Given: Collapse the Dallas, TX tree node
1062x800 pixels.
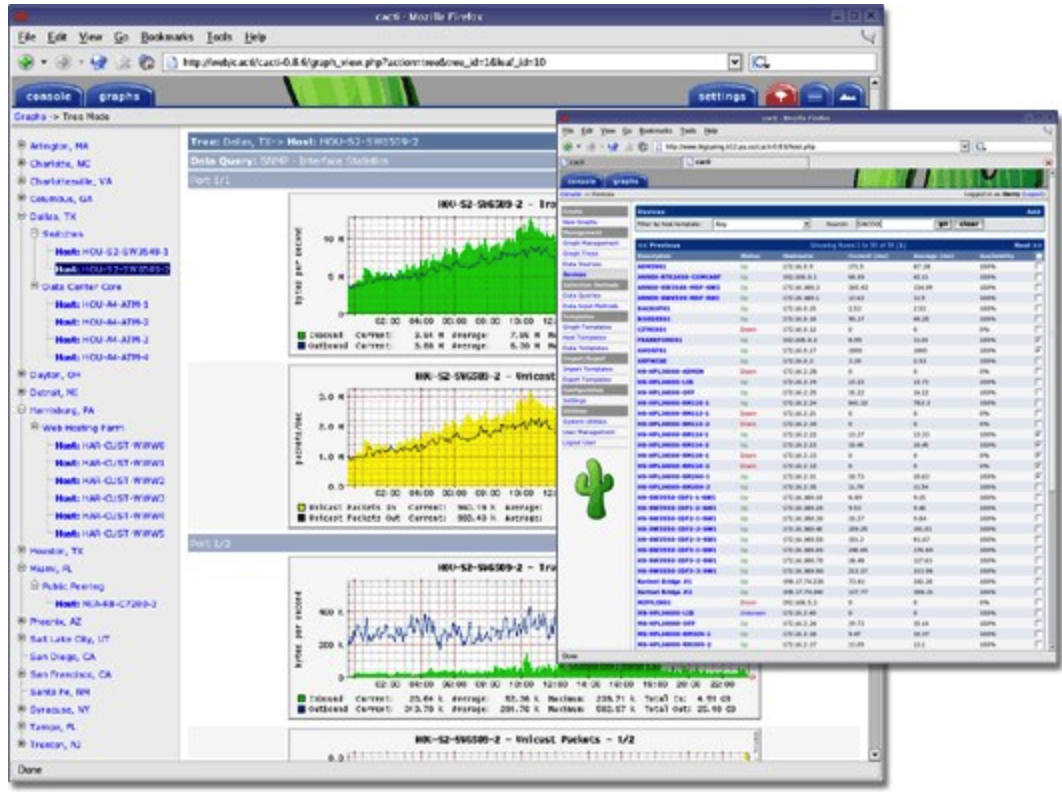Looking at the screenshot, I should (22, 216).
